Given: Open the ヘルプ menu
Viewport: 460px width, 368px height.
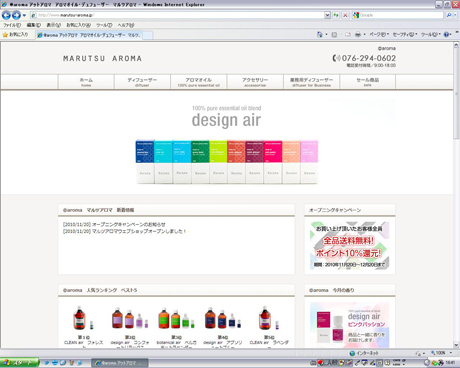Looking at the screenshot, I should 126,25.
